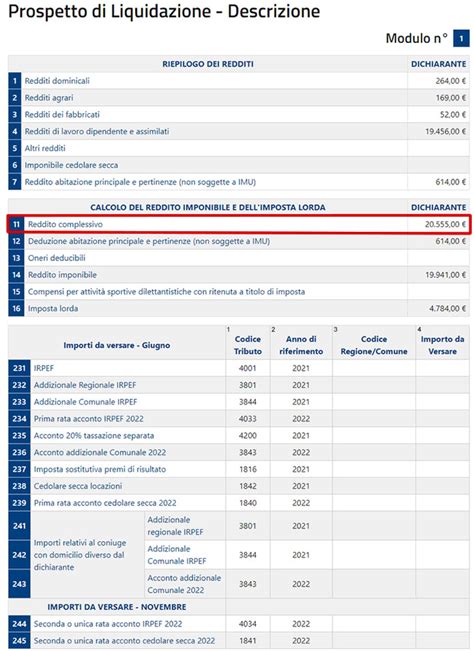Screen dimensions: 474x651
Task: Click the 'Imposta lorda' label
Action: coord(53,308)
